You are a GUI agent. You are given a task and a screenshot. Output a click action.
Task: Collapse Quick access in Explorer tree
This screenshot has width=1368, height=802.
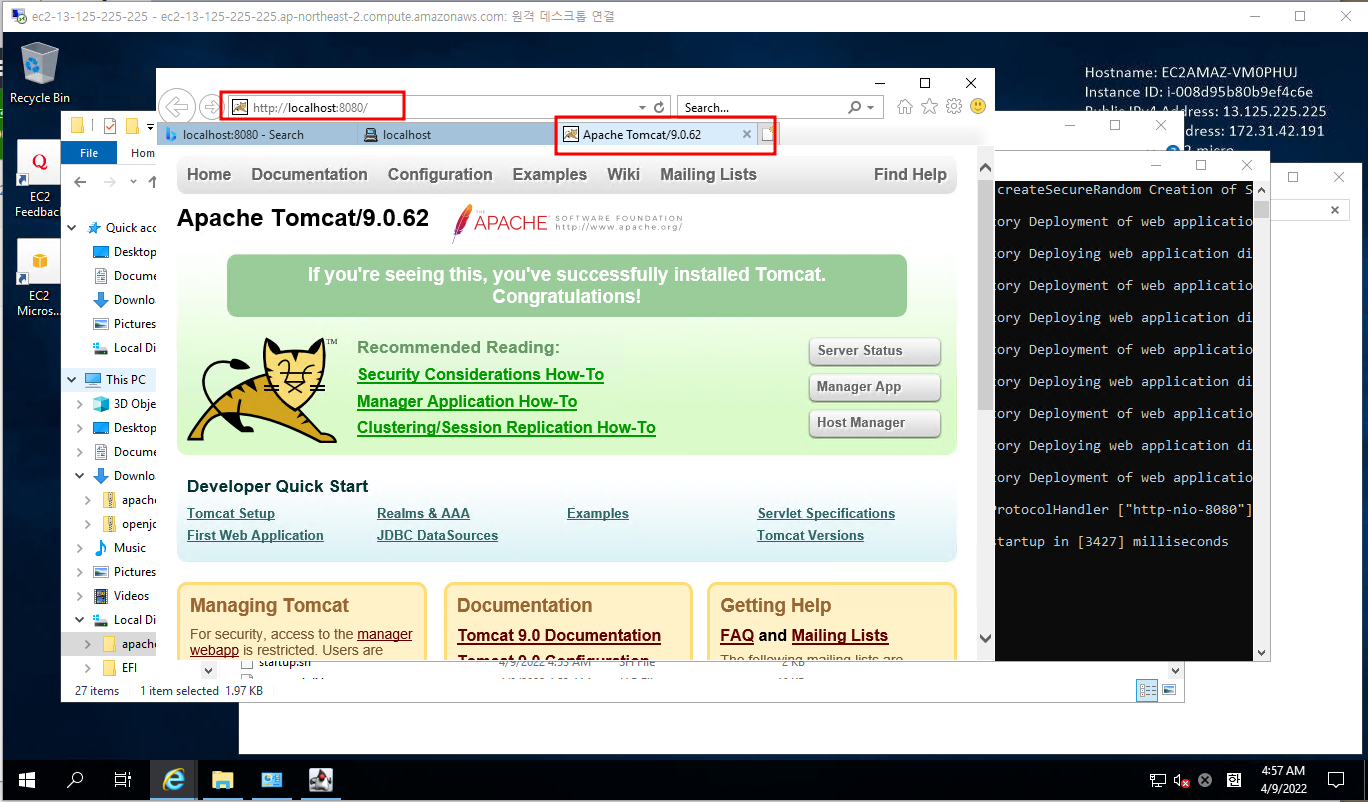(x=72, y=228)
